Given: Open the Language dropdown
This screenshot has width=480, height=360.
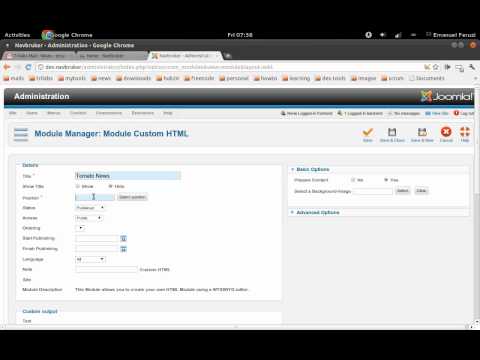Looking at the screenshot, I should point(90,259).
